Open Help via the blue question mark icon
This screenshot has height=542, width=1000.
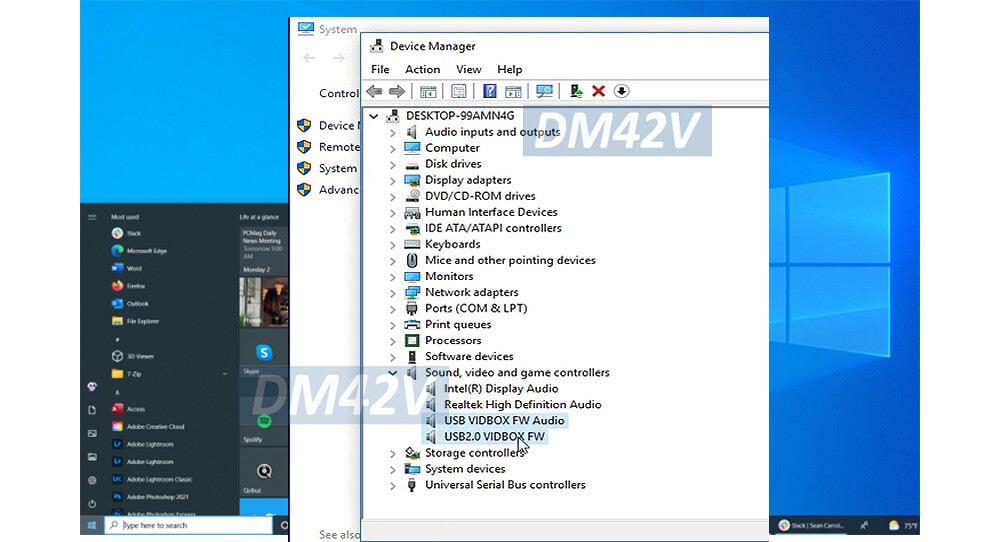coord(490,91)
